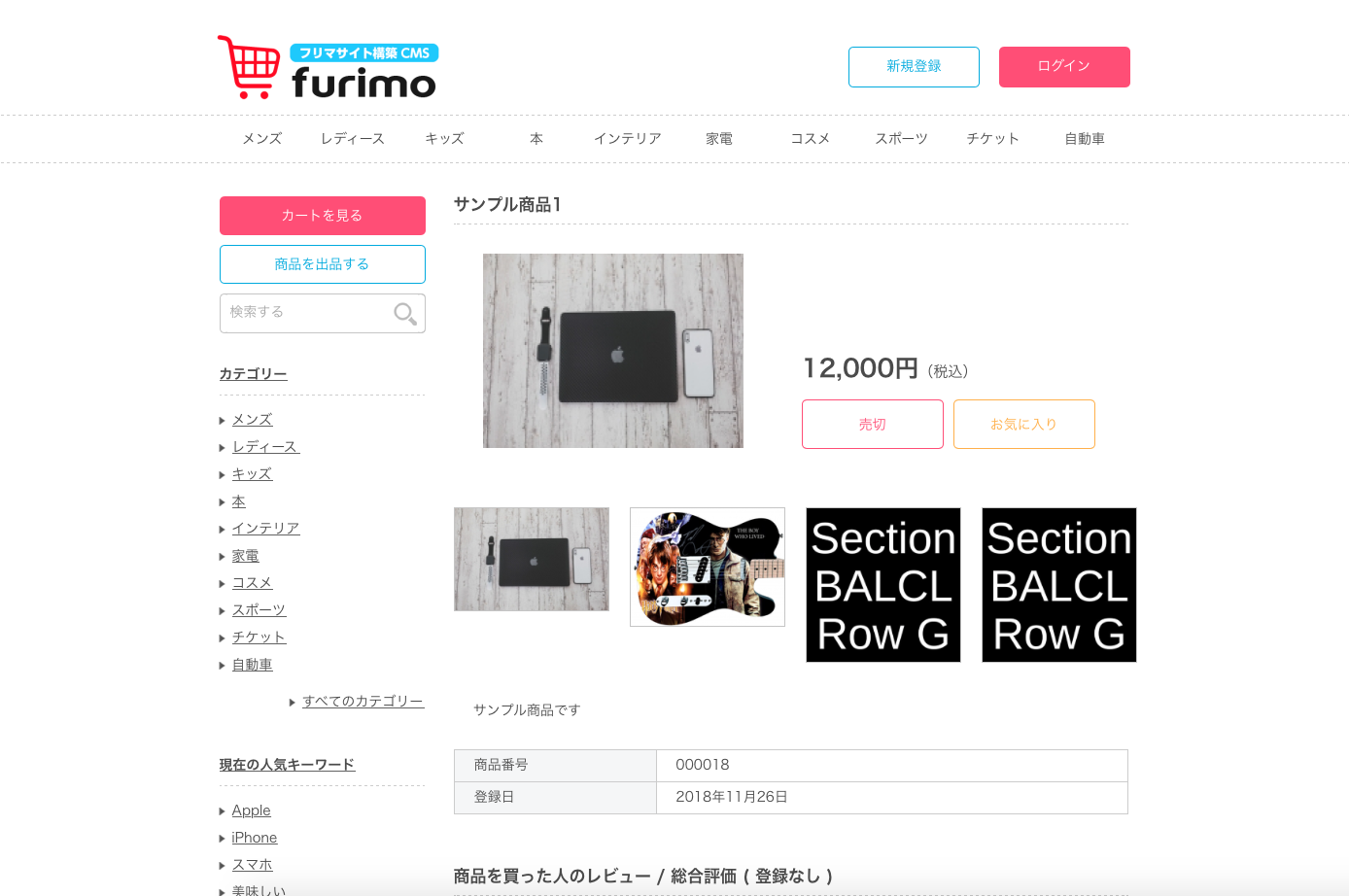The image size is (1349, 896).
Task: Open the iPhone popular keyword link
Action: click(x=255, y=838)
